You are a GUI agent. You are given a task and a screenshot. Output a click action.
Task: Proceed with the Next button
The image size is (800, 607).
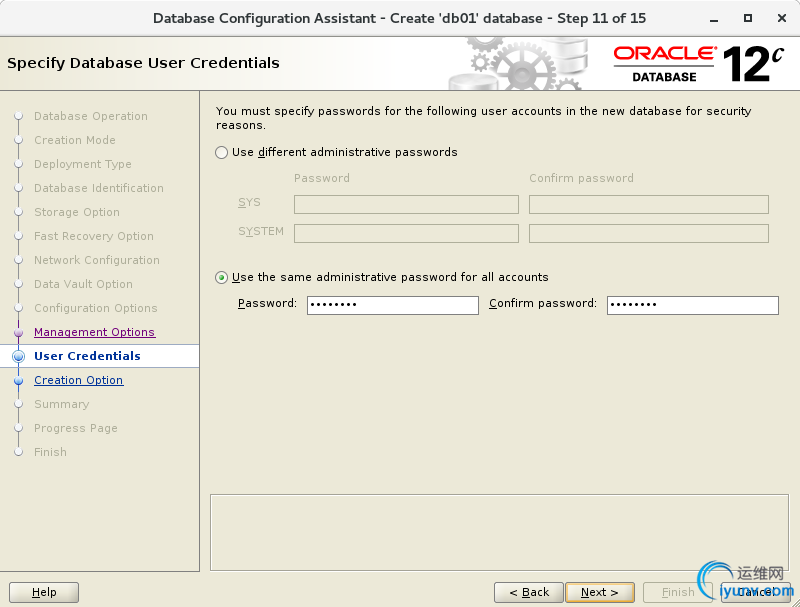pyautogui.click(x=600, y=592)
